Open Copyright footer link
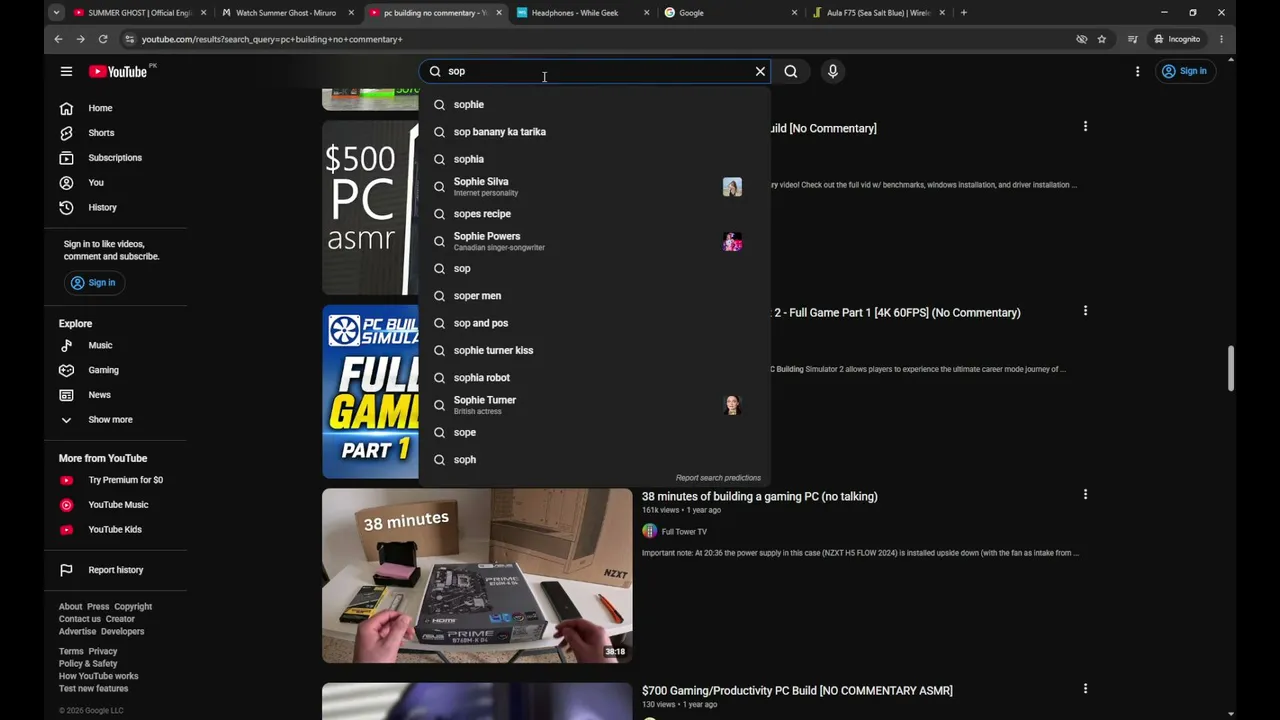 click(x=133, y=607)
